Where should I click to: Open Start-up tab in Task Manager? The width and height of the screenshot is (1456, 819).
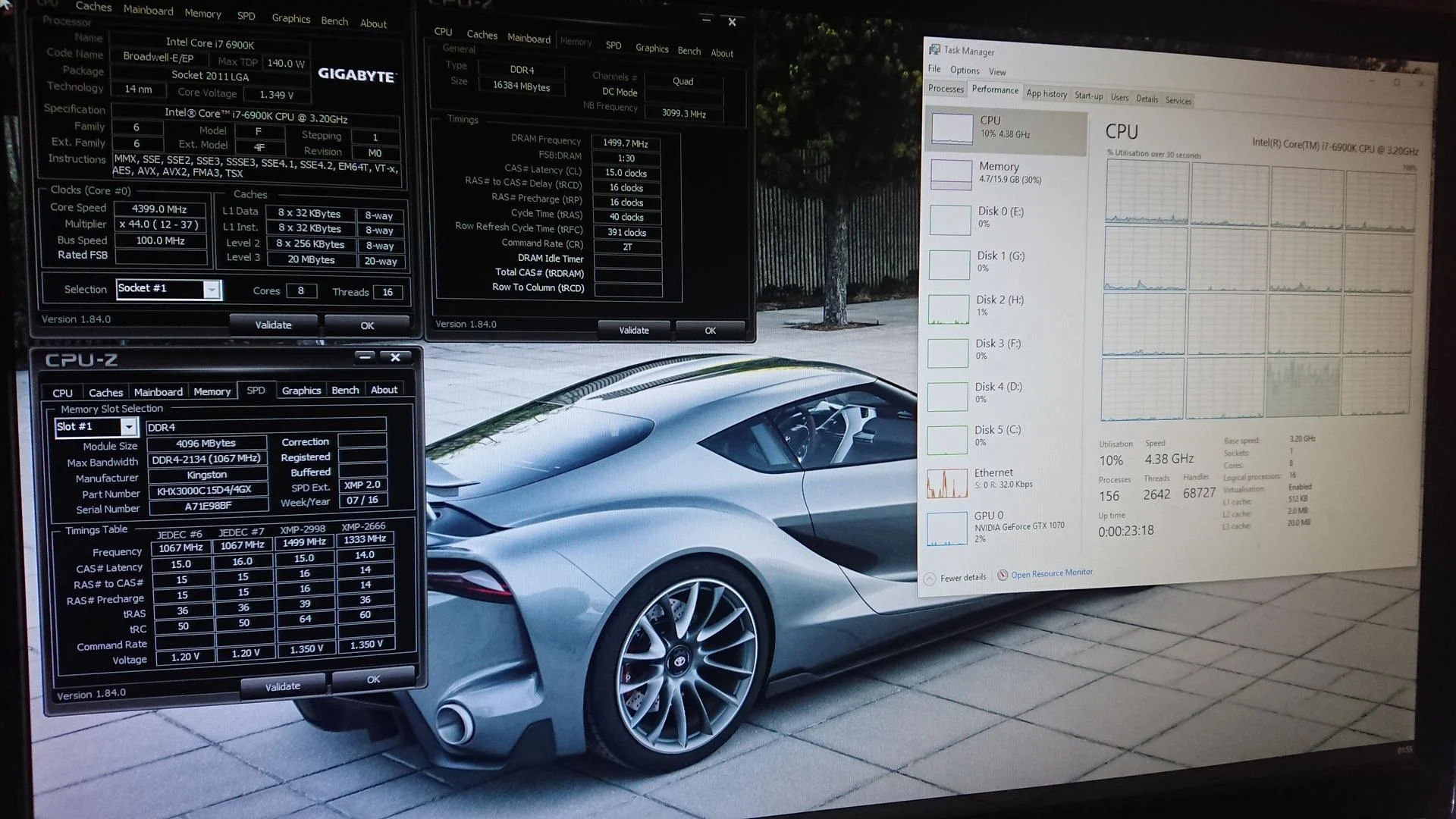(x=1089, y=96)
